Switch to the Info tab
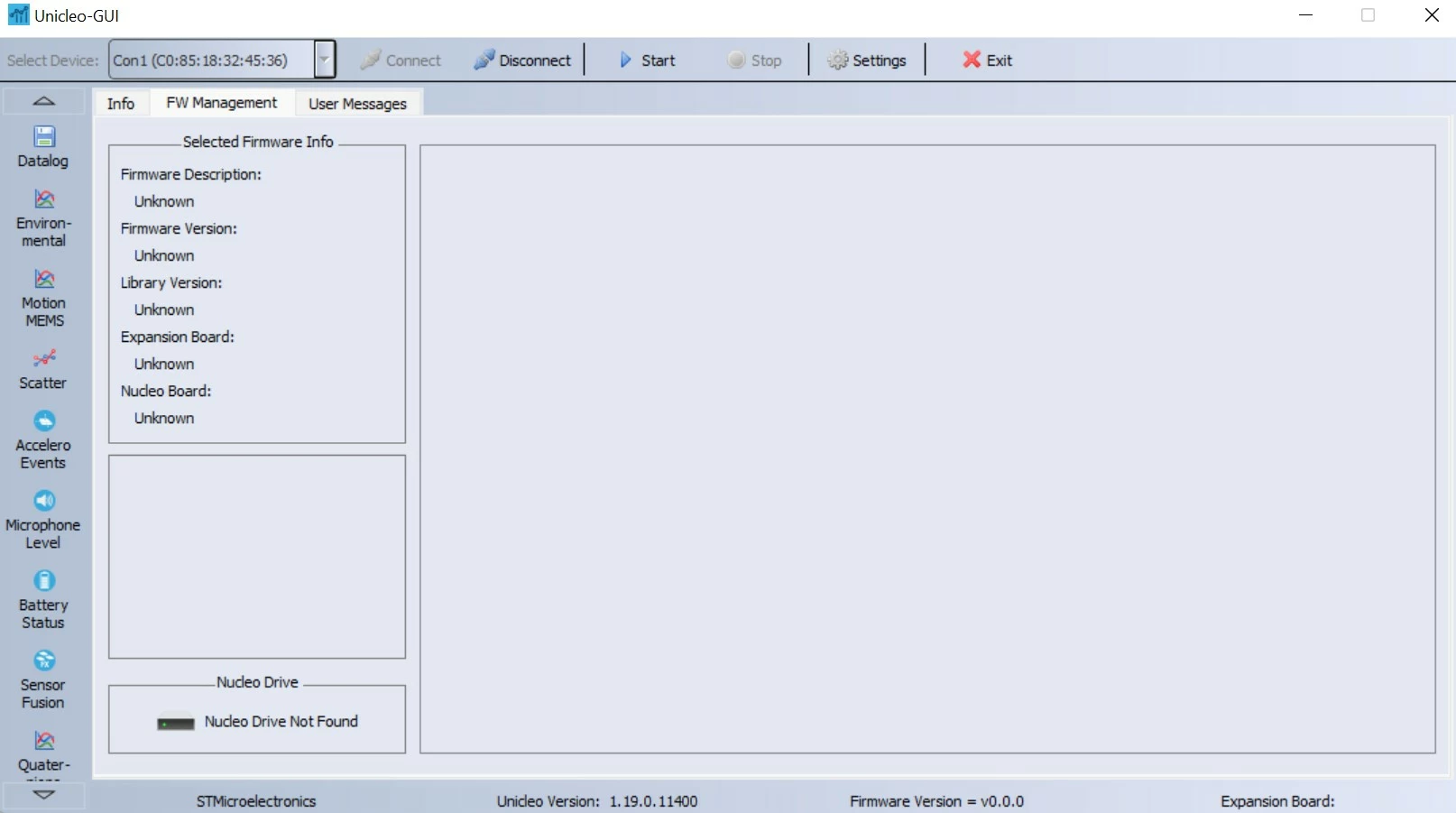This screenshot has height=813, width=1456. 121,104
